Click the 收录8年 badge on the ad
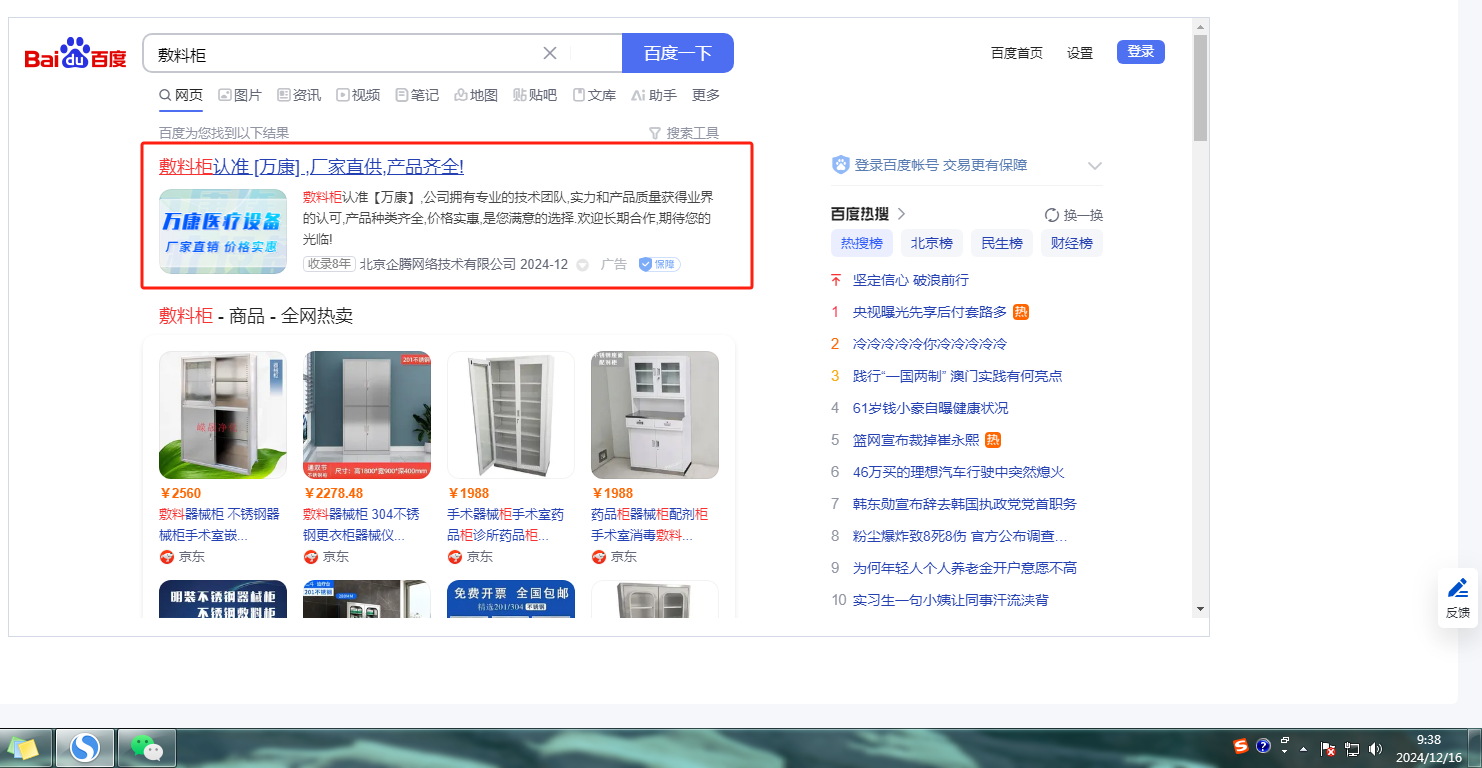The image size is (1482, 768). coord(329,264)
